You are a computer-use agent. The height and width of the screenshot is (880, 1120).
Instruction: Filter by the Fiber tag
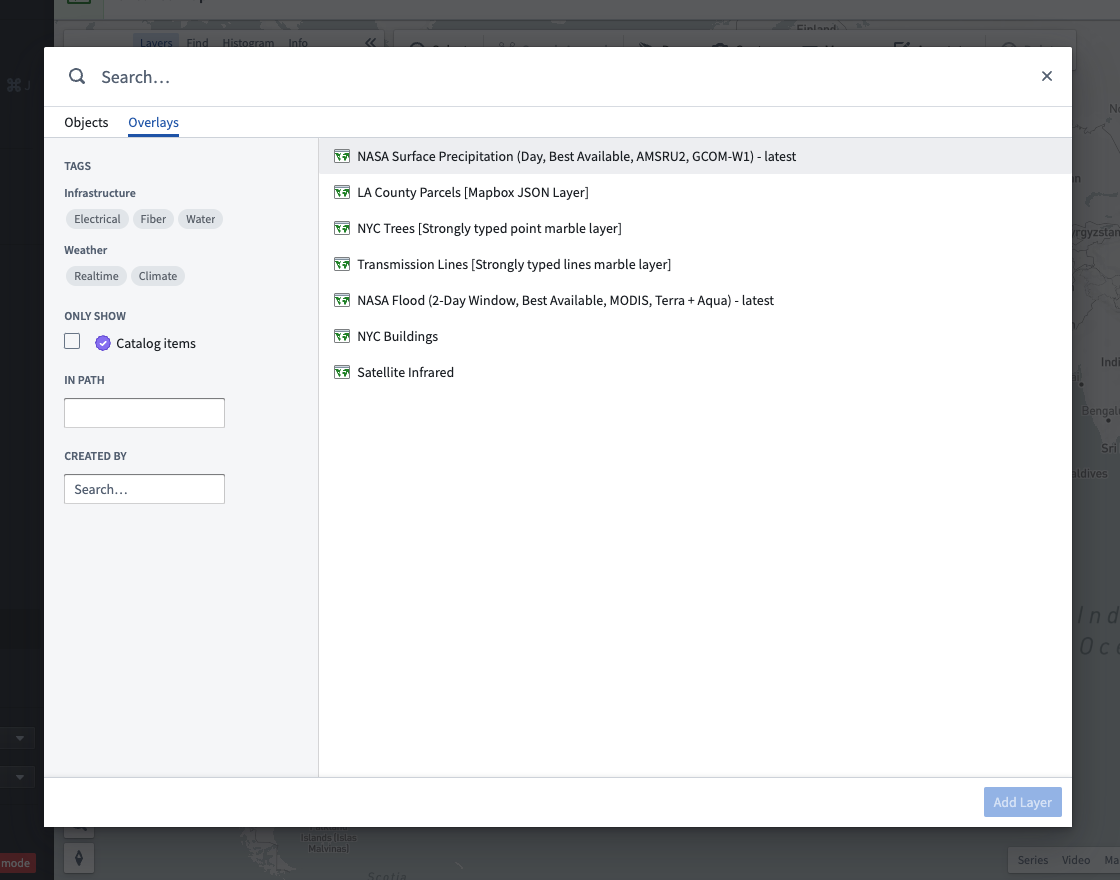point(153,219)
